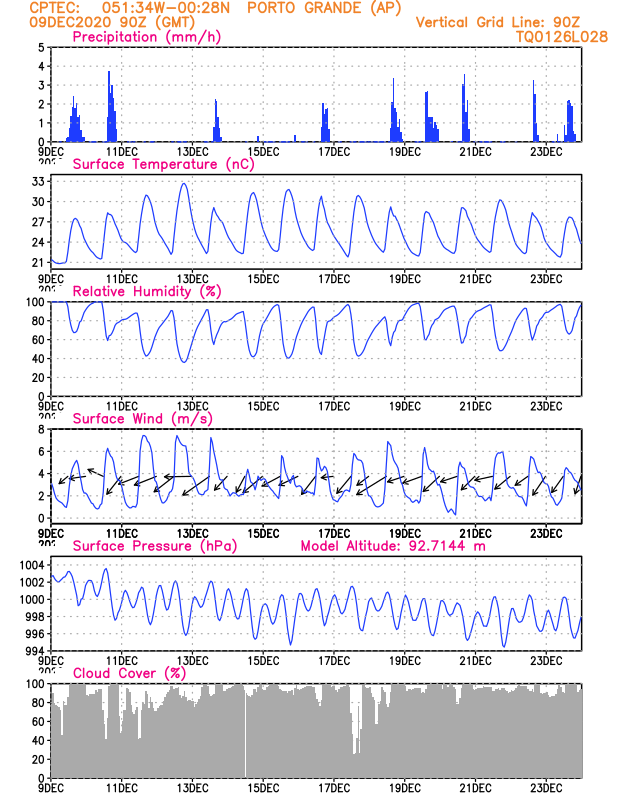618x800 pixels.
Task: Click the 15DEC tick under precipitation chart
Action: click(263, 152)
